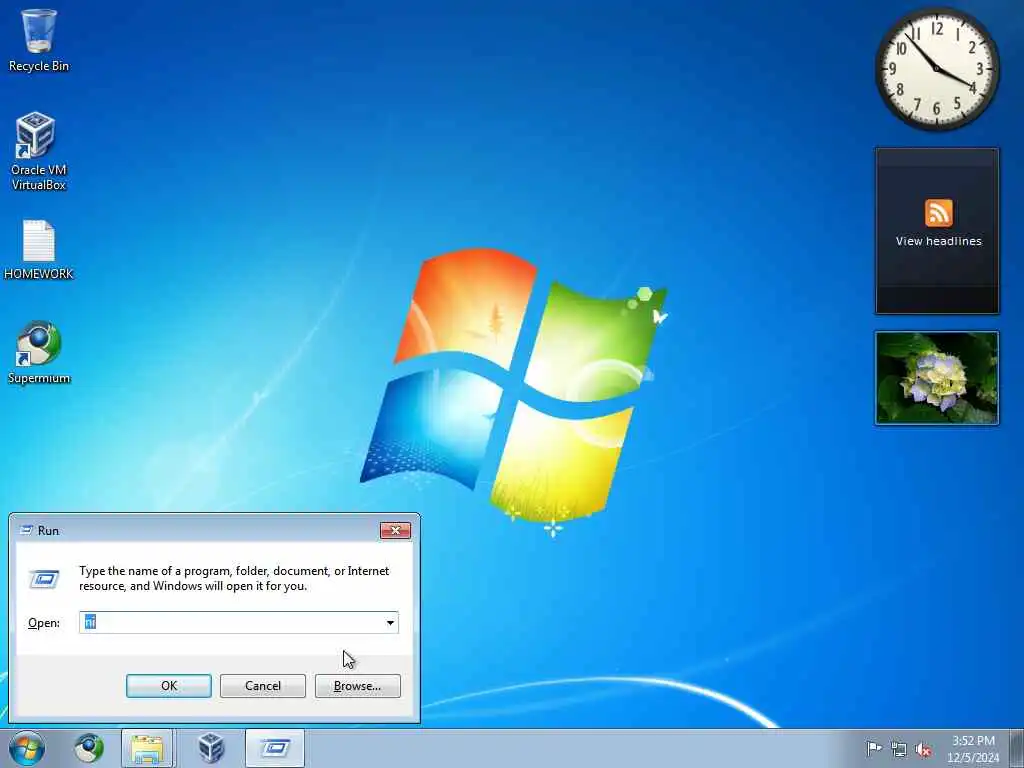
Task: Select the Supermium desktop shortcut
Action: click(39, 353)
